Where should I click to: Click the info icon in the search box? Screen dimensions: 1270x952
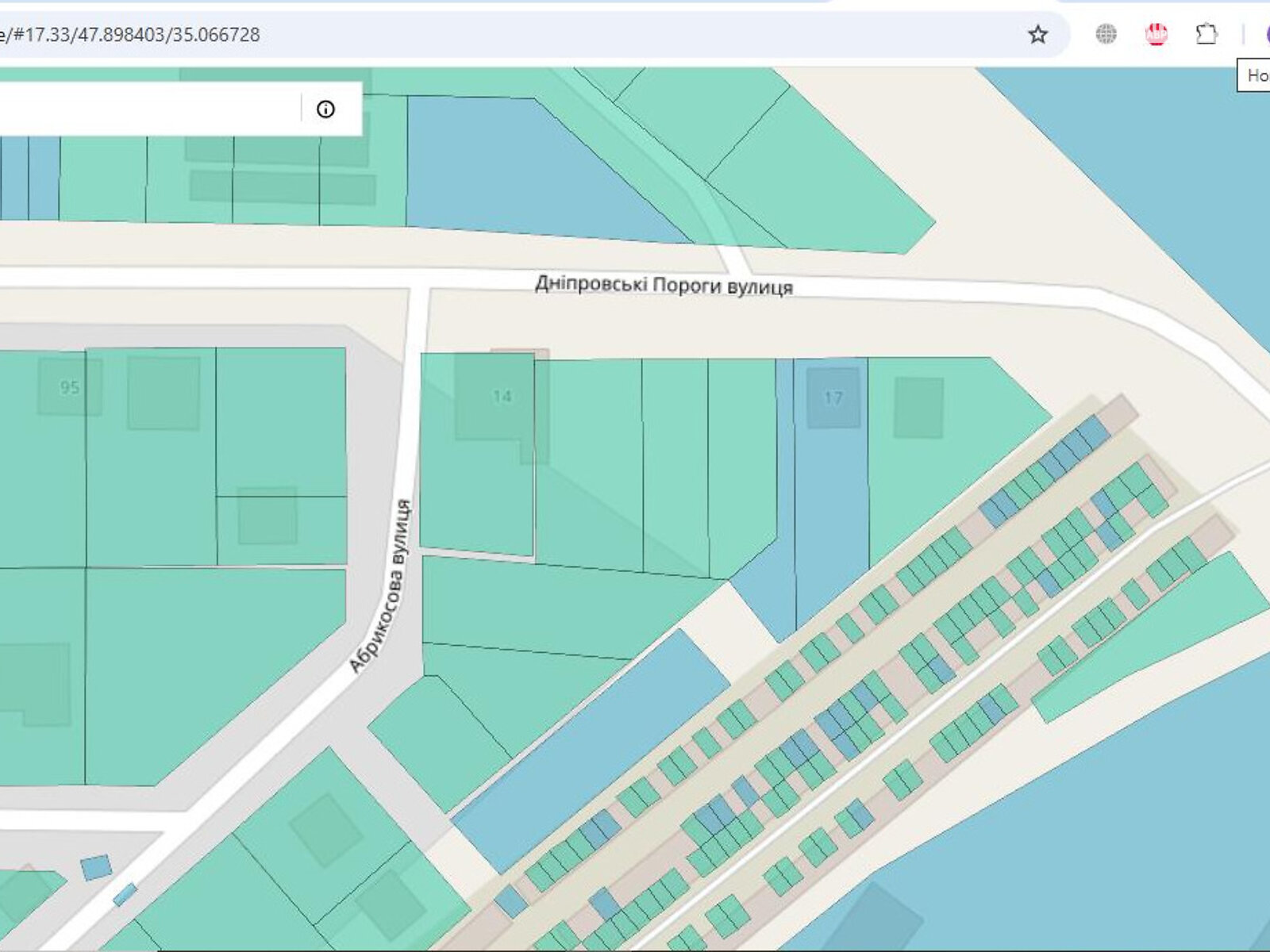325,109
